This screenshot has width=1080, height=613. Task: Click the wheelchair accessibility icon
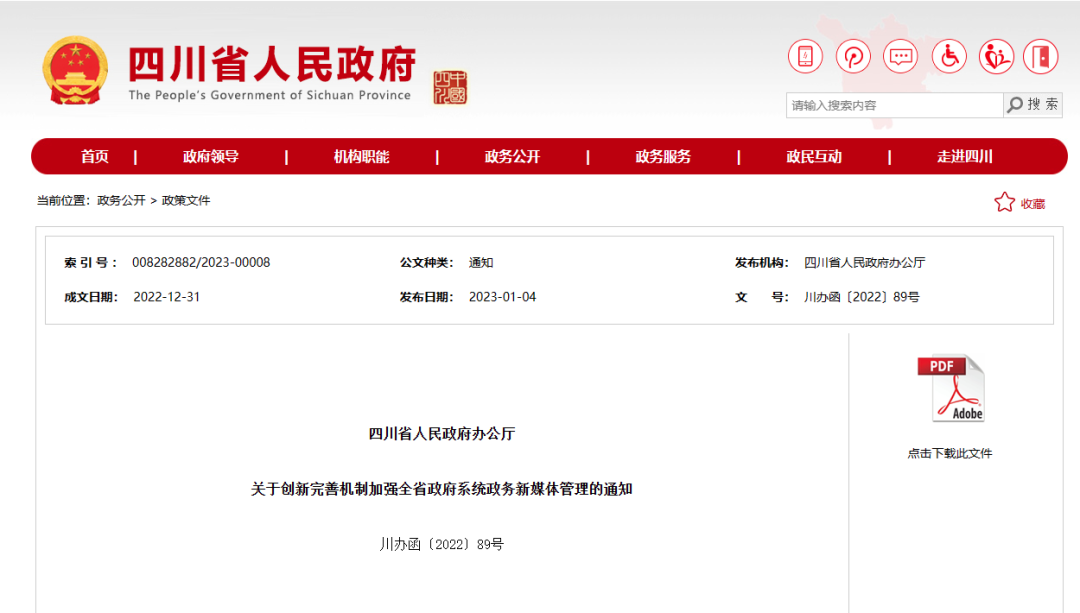[x=948, y=56]
